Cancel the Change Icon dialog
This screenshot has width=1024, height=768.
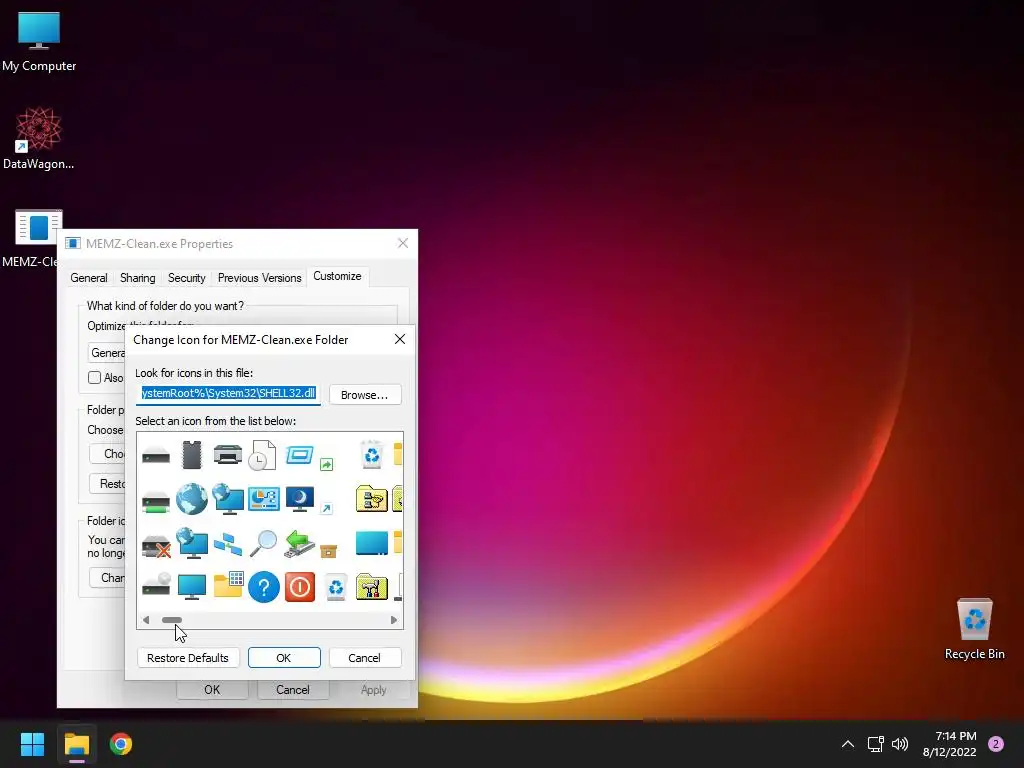click(364, 658)
